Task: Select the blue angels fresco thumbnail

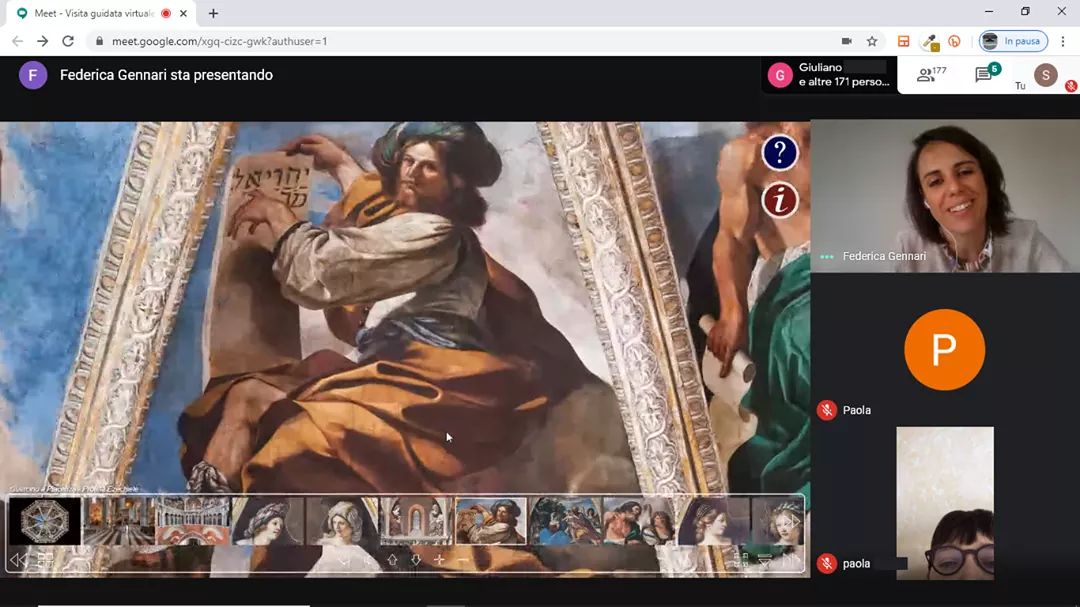Action: tap(565, 521)
